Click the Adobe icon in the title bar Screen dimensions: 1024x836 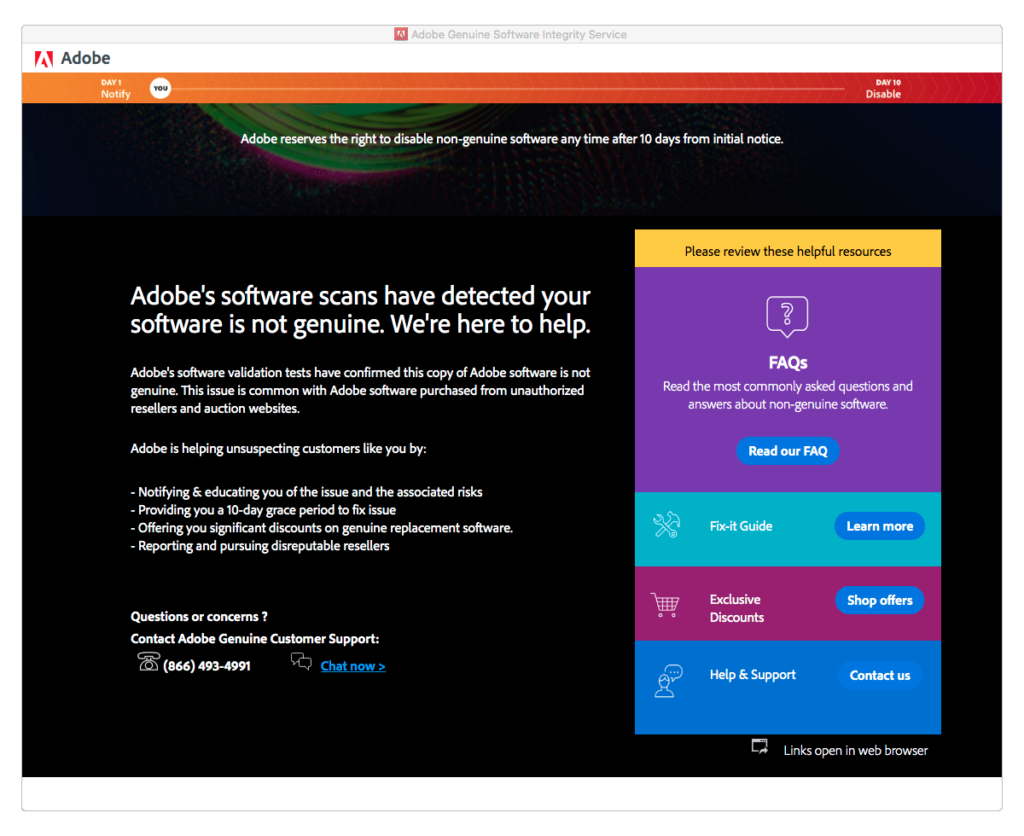point(400,33)
